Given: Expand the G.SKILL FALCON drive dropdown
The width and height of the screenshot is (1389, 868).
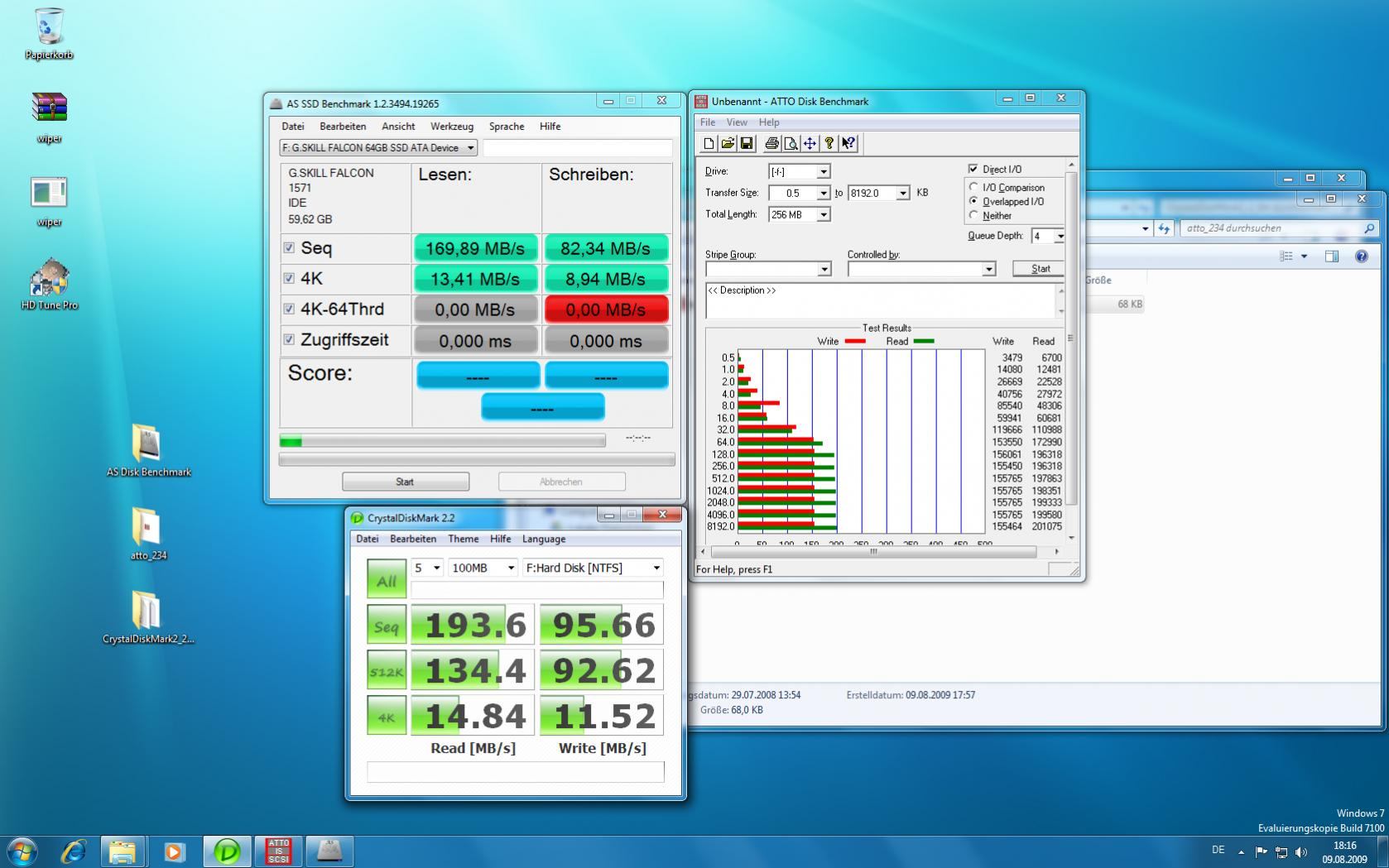Looking at the screenshot, I should tap(378, 147).
